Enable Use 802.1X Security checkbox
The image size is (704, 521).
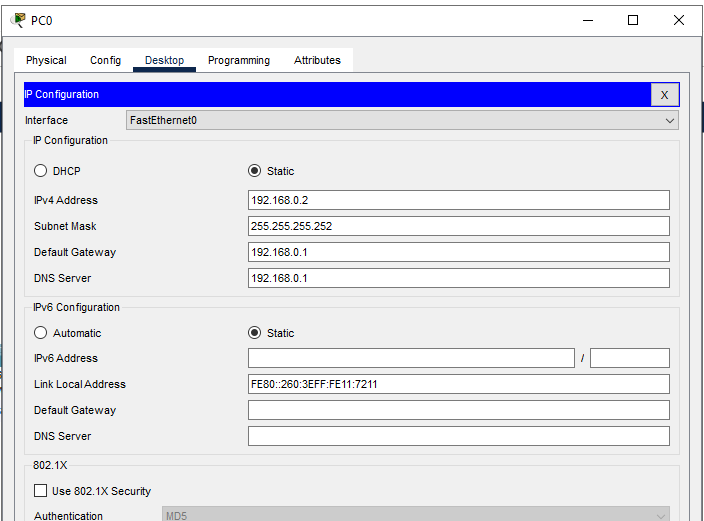(x=40, y=490)
